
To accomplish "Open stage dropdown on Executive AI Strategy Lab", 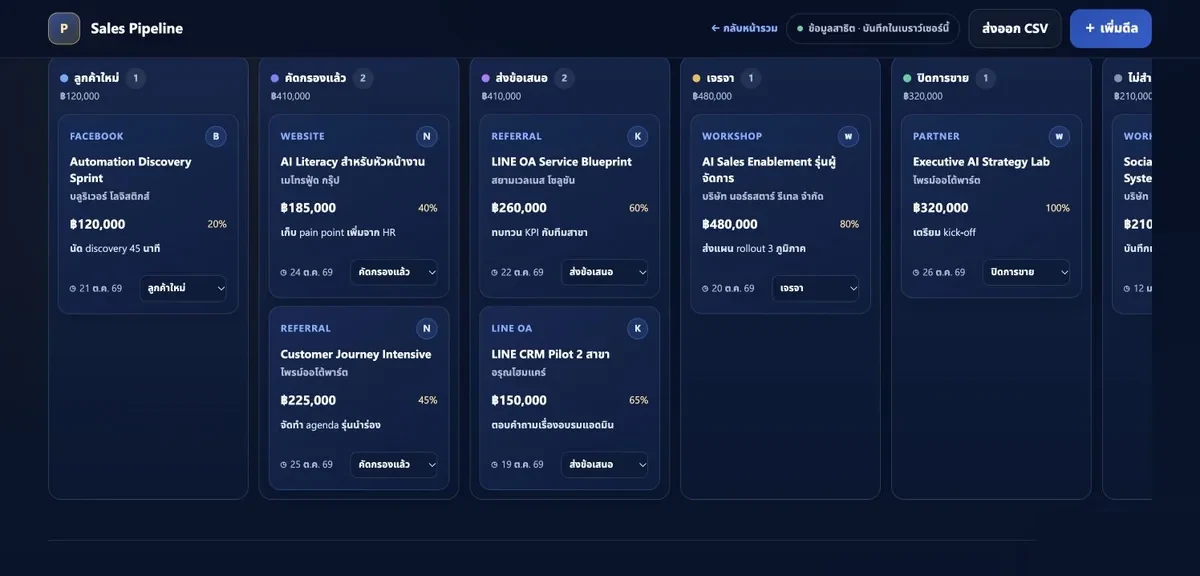I will (x=1027, y=272).
